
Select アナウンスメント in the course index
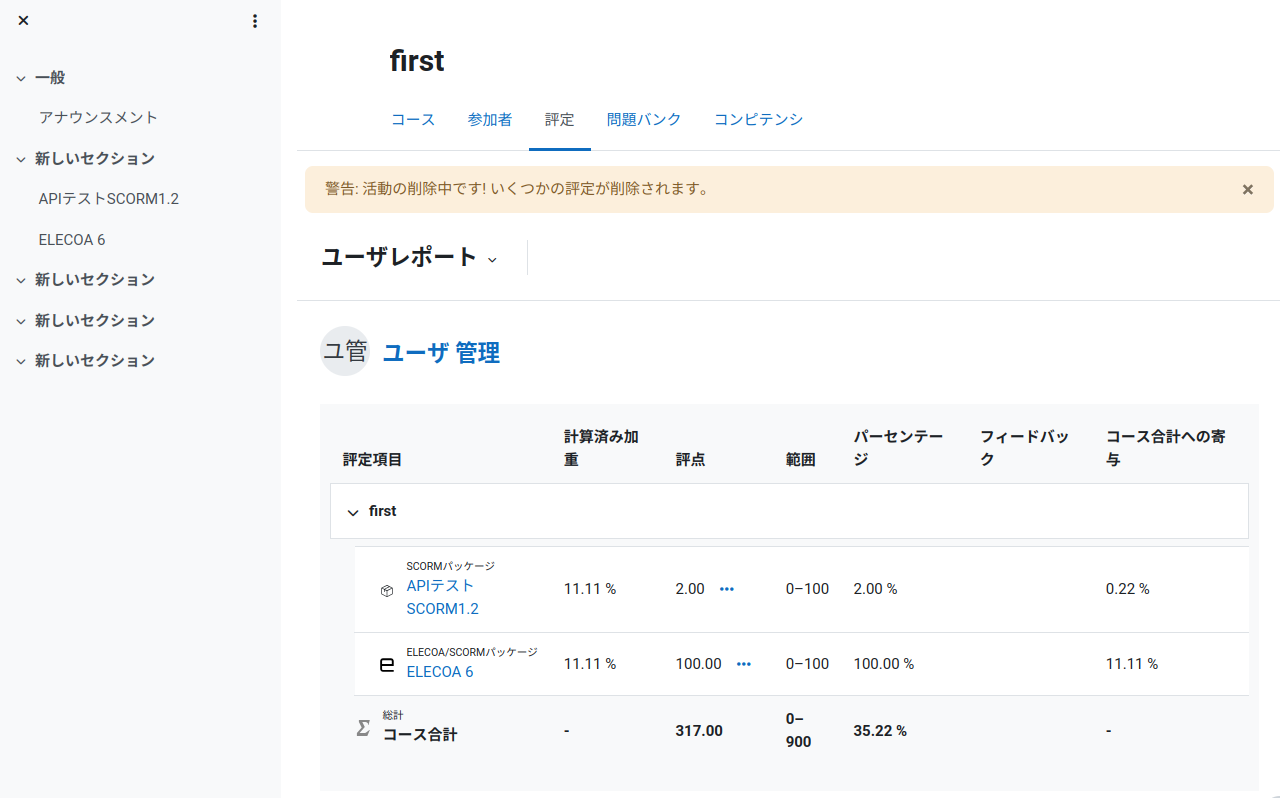(x=98, y=117)
